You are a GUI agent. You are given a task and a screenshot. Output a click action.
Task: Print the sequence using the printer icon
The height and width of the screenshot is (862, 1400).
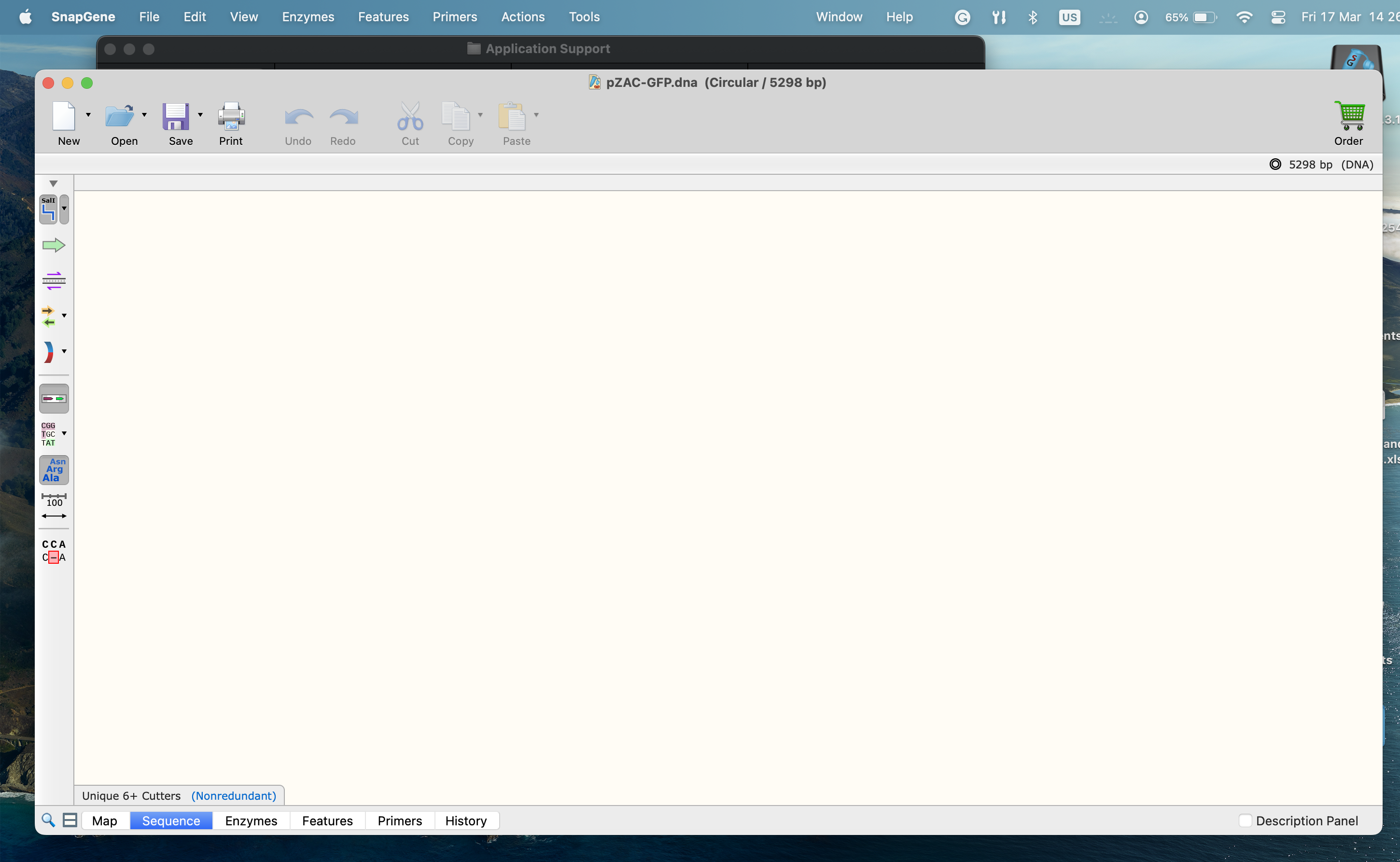pyautogui.click(x=231, y=116)
